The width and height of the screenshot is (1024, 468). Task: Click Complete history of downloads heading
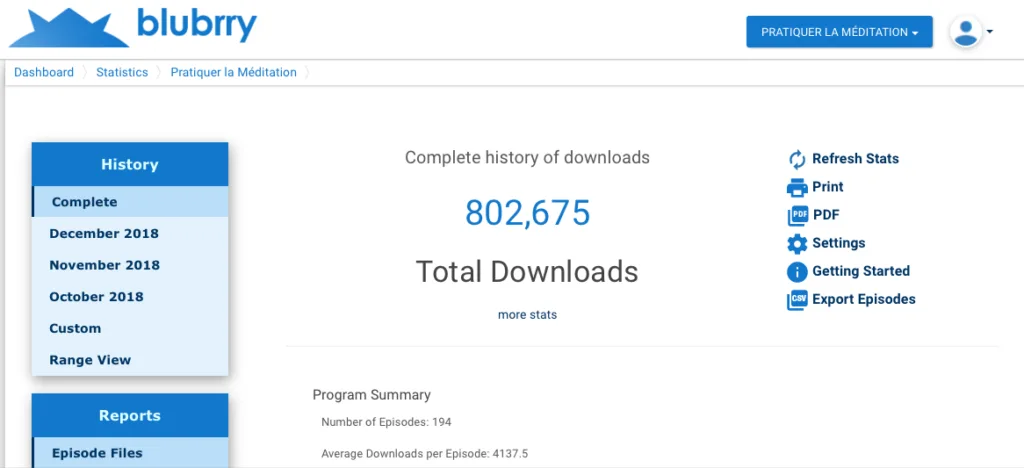pos(527,157)
